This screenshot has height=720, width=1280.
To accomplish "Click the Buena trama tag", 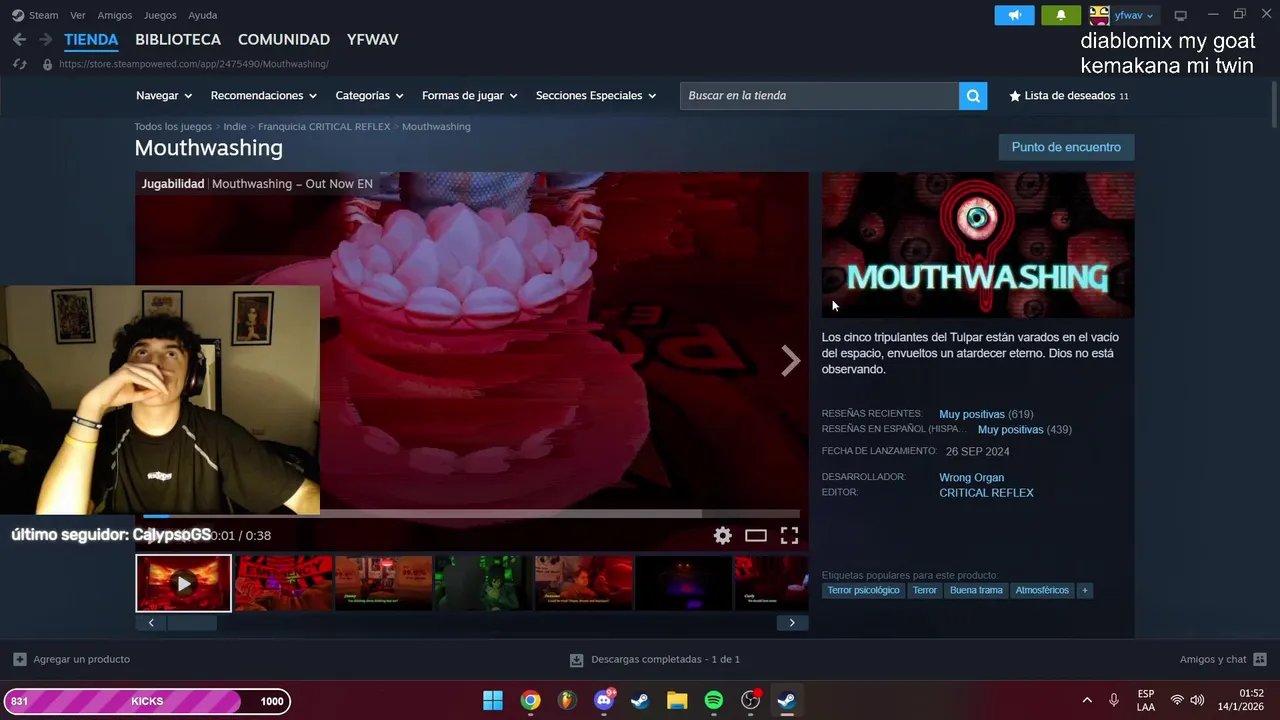I will [976, 590].
